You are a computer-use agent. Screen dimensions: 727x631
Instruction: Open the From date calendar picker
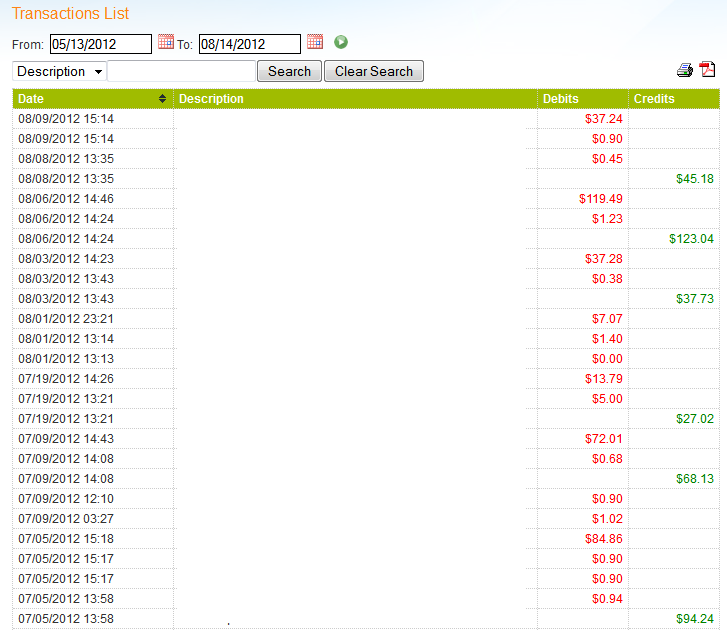tap(166, 42)
